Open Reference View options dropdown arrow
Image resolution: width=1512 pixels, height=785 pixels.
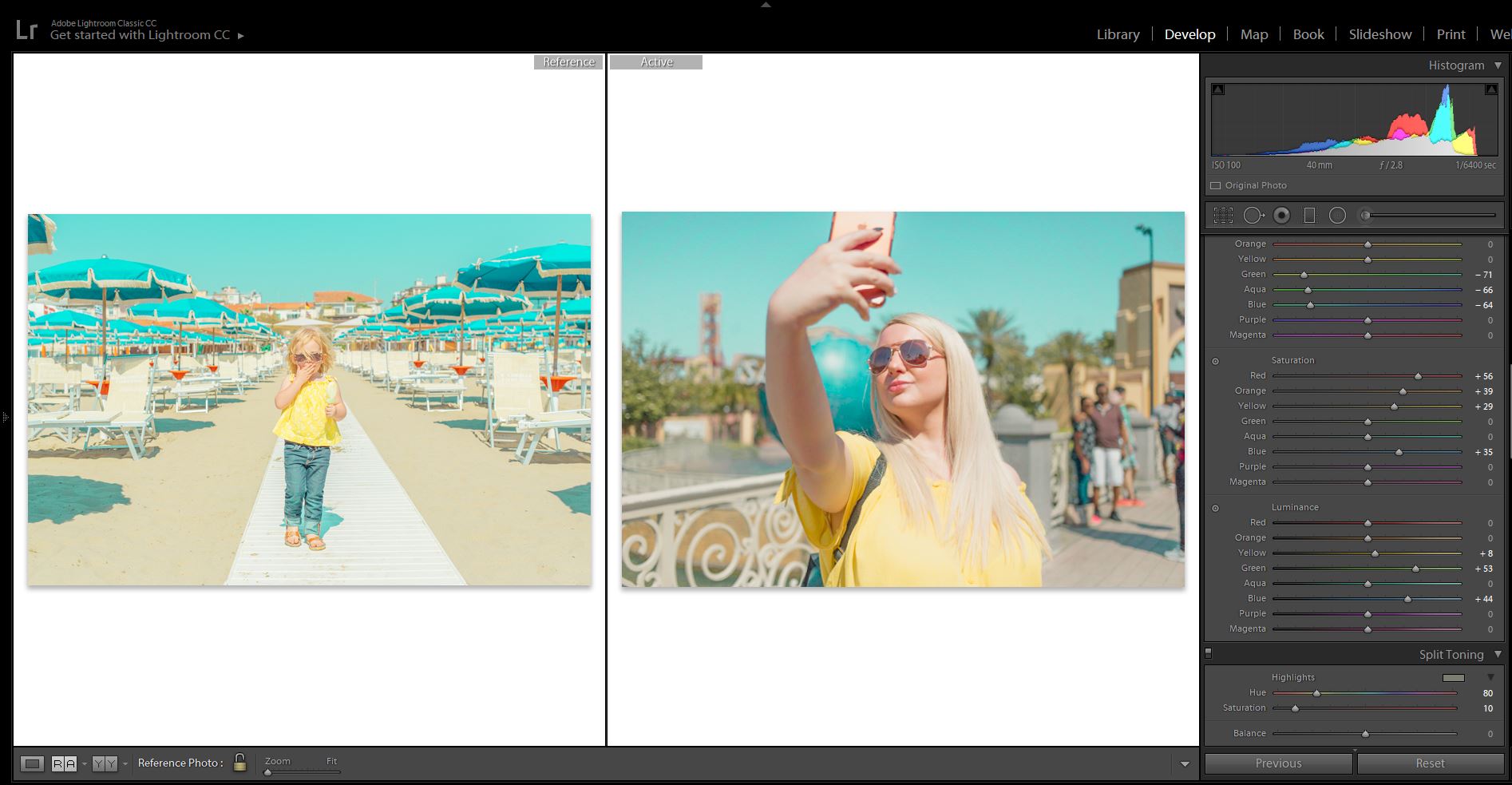click(x=85, y=764)
